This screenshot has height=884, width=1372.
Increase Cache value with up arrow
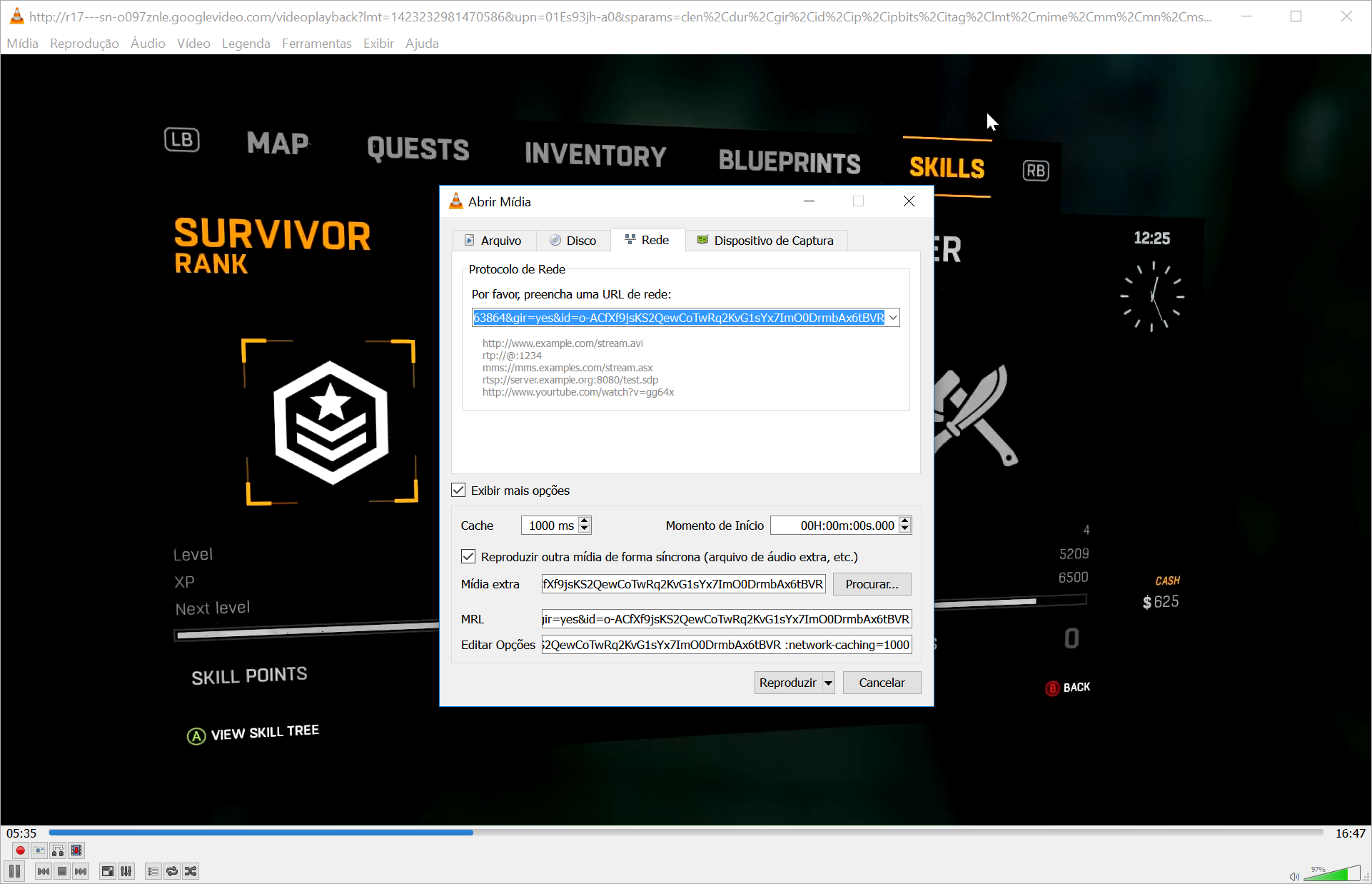(585, 521)
